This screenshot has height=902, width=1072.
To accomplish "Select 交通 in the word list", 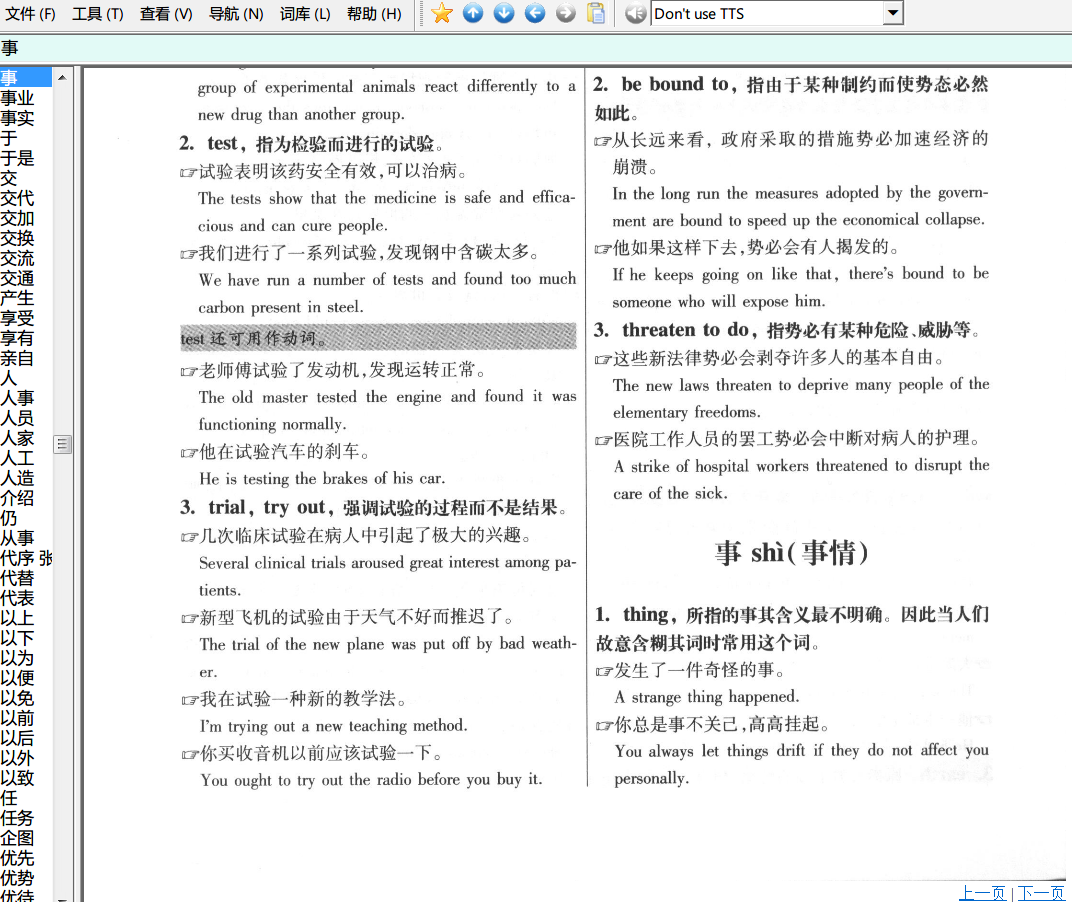I will 17,278.
